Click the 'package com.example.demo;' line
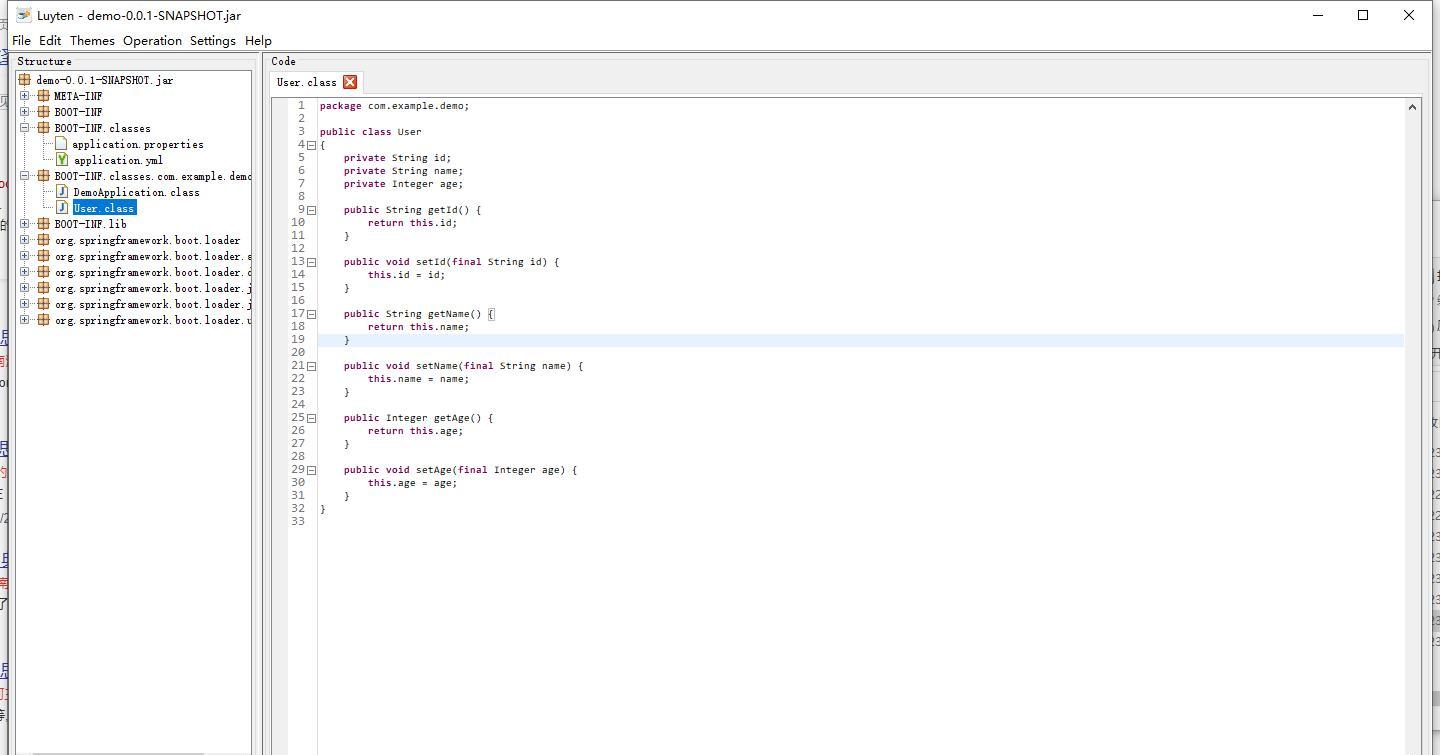 pyautogui.click(x=394, y=106)
